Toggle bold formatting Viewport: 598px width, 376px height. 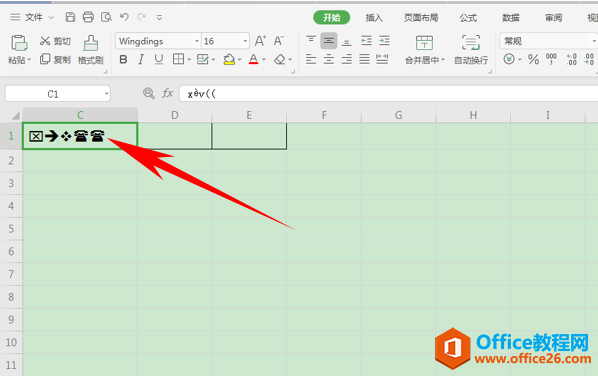pos(123,59)
